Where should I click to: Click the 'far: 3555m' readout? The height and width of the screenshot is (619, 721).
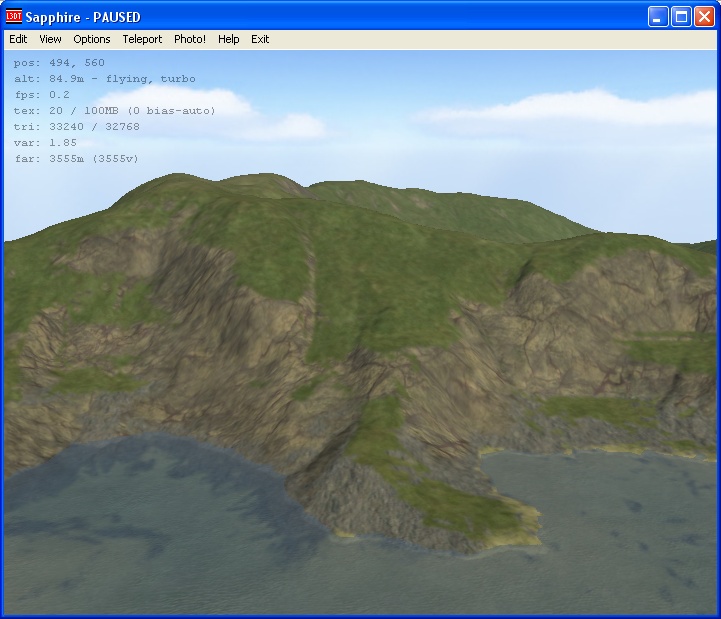[76, 159]
